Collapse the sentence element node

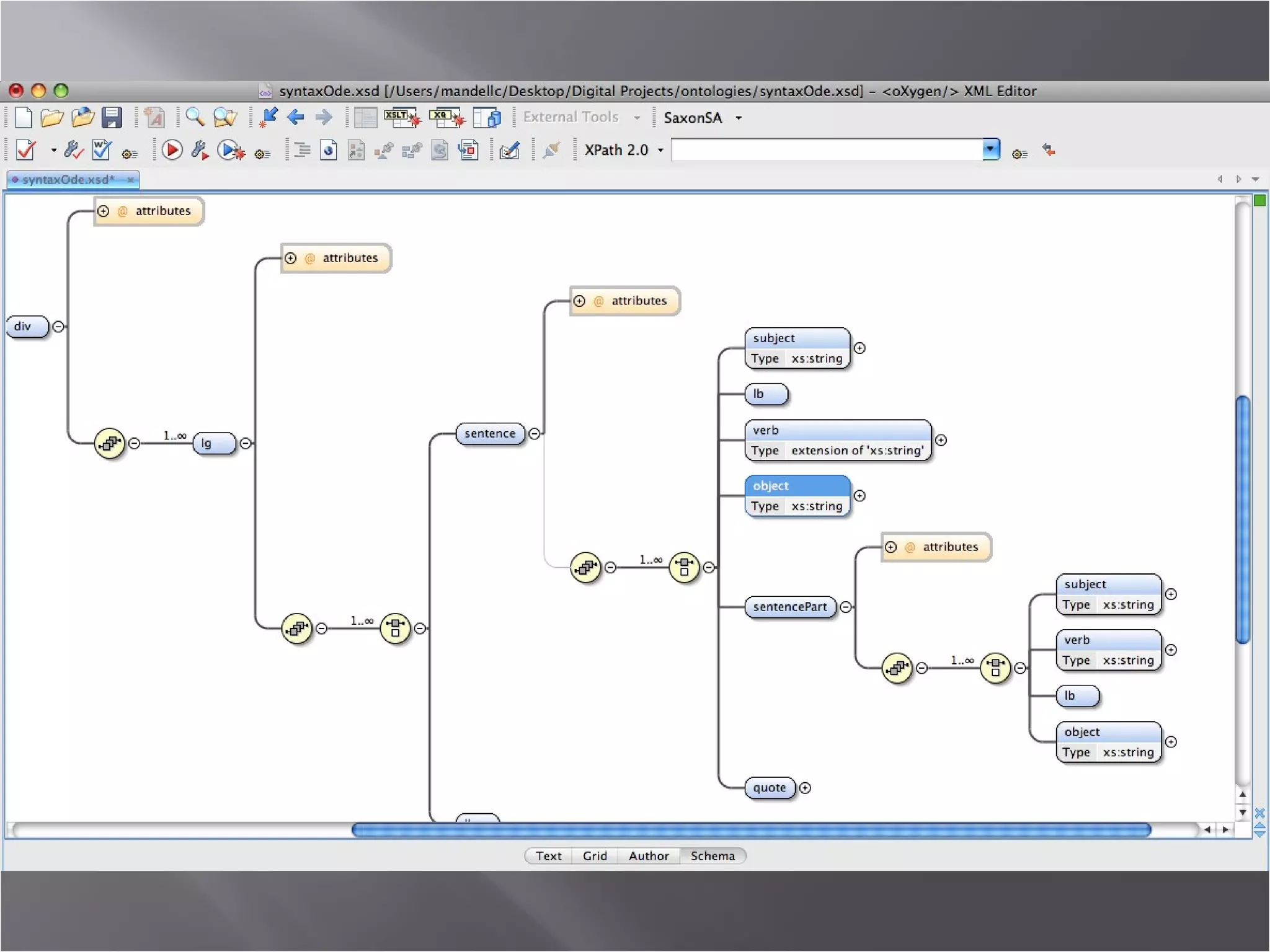(535, 433)
